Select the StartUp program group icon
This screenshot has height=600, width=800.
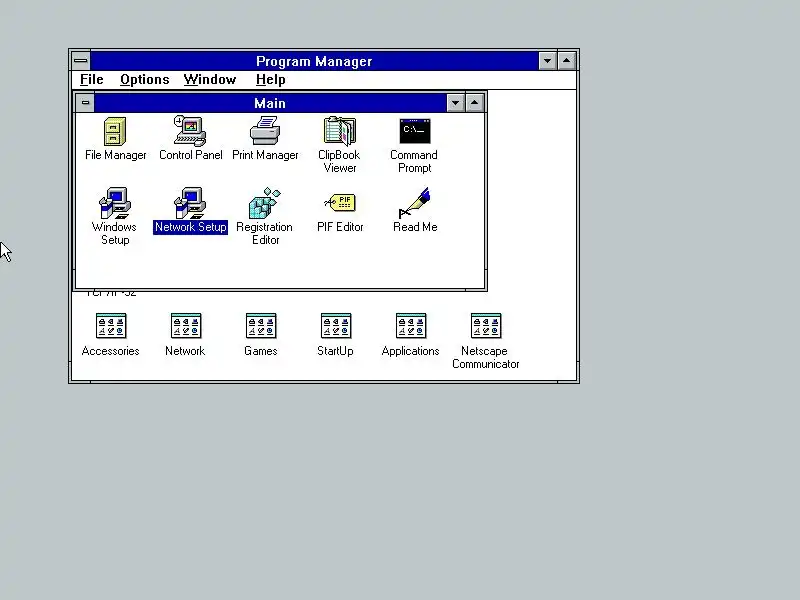336,326
